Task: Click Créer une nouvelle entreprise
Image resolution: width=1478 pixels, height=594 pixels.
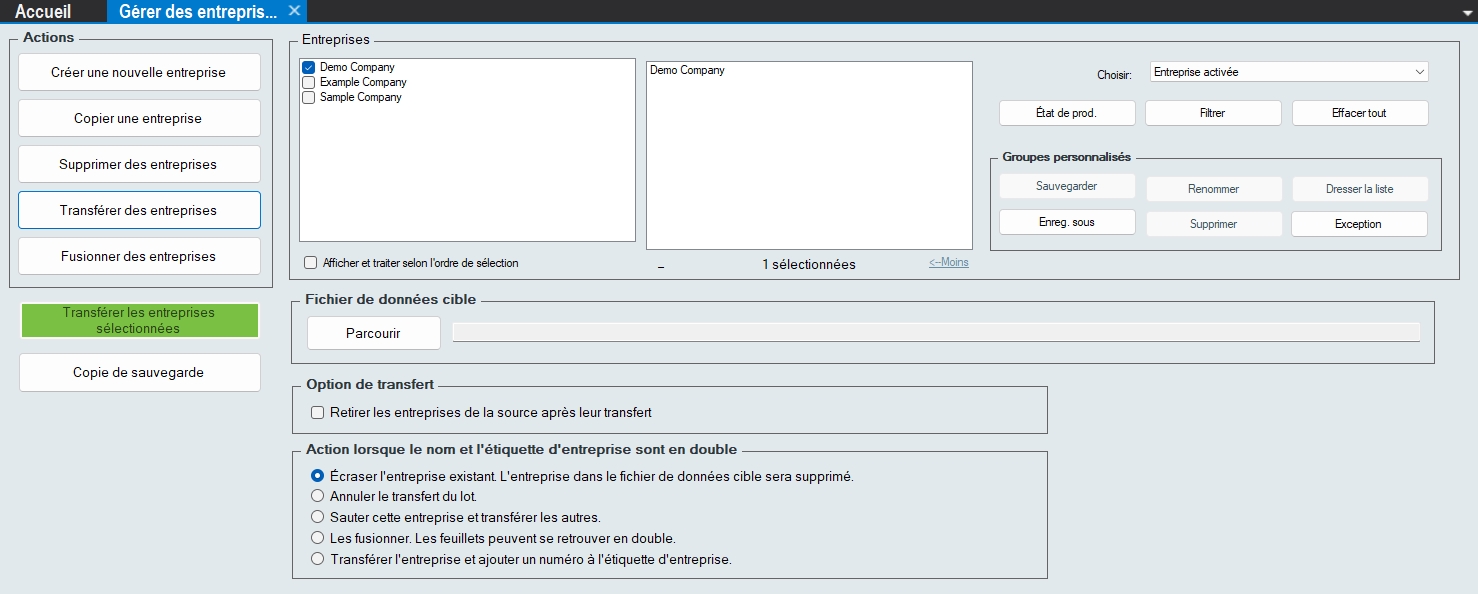Action: (x=139, y=72)
